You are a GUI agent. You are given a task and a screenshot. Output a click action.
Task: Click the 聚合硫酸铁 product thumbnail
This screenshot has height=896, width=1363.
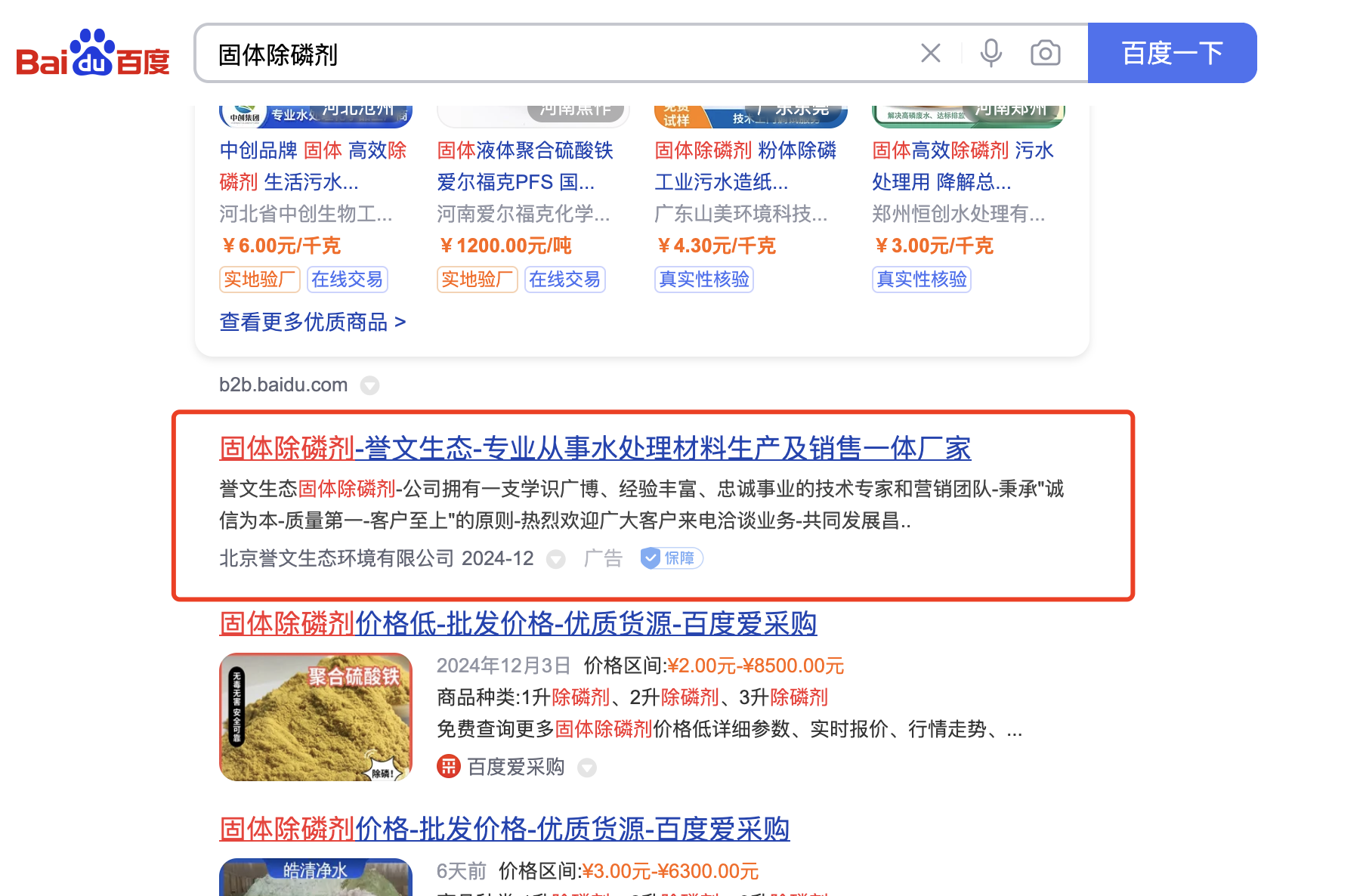tap(316, 717)
